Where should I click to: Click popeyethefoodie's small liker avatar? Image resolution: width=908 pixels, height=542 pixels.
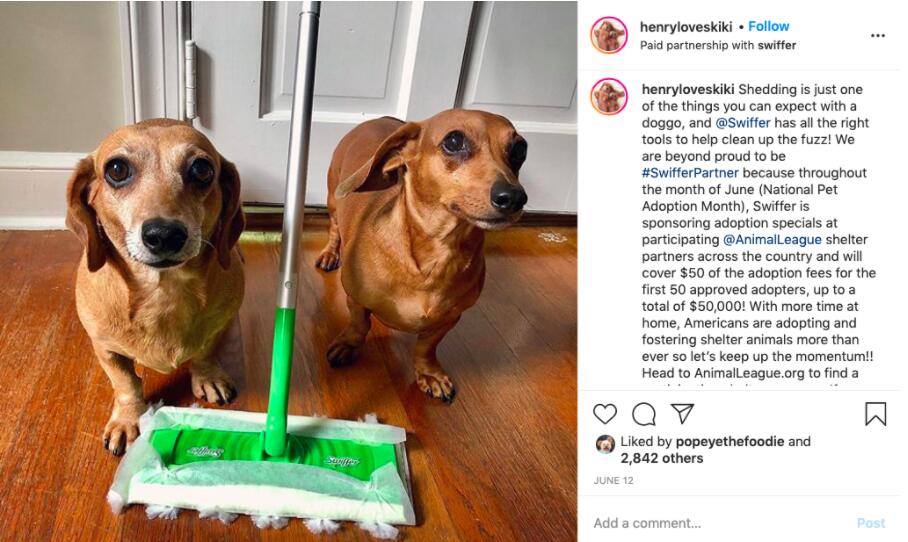click(x=606, y=444)
